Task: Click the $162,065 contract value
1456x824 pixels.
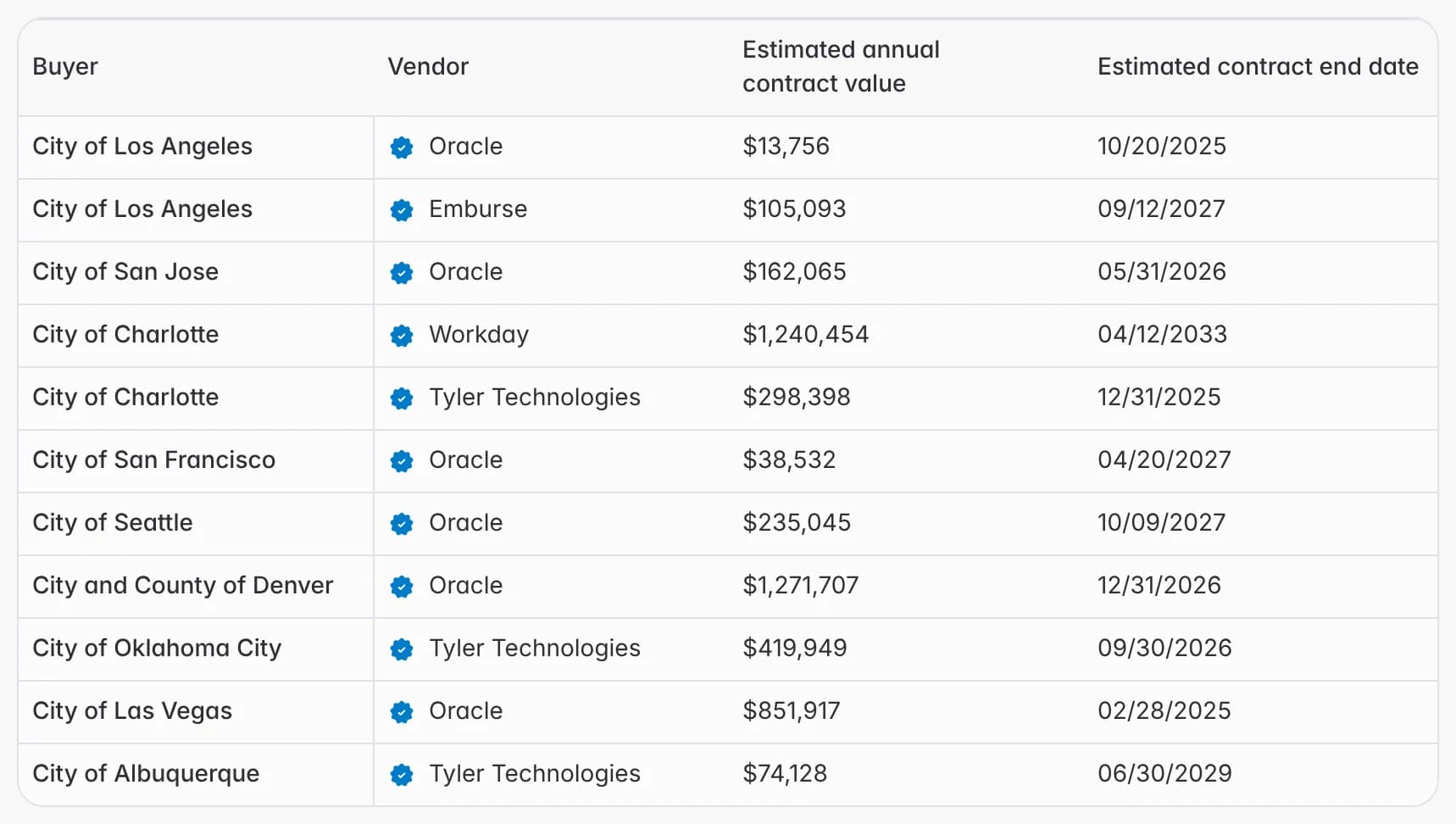Action: (794, 271)
